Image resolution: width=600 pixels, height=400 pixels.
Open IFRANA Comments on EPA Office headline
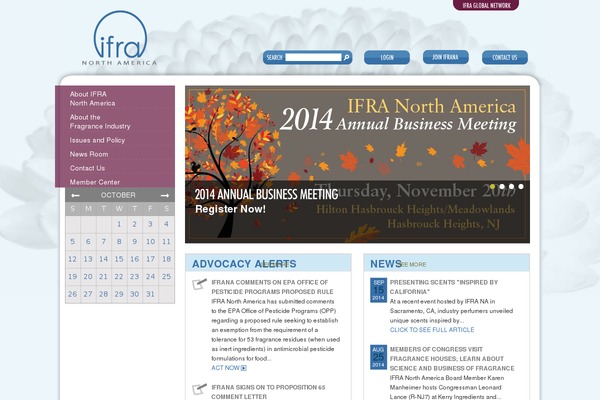coord(272,287)
